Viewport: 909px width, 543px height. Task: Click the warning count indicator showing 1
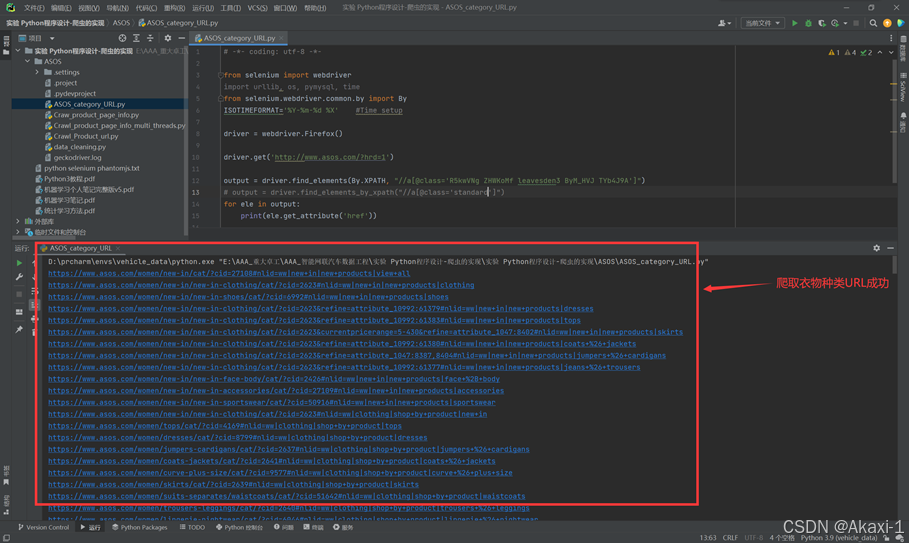click(834, 52)
